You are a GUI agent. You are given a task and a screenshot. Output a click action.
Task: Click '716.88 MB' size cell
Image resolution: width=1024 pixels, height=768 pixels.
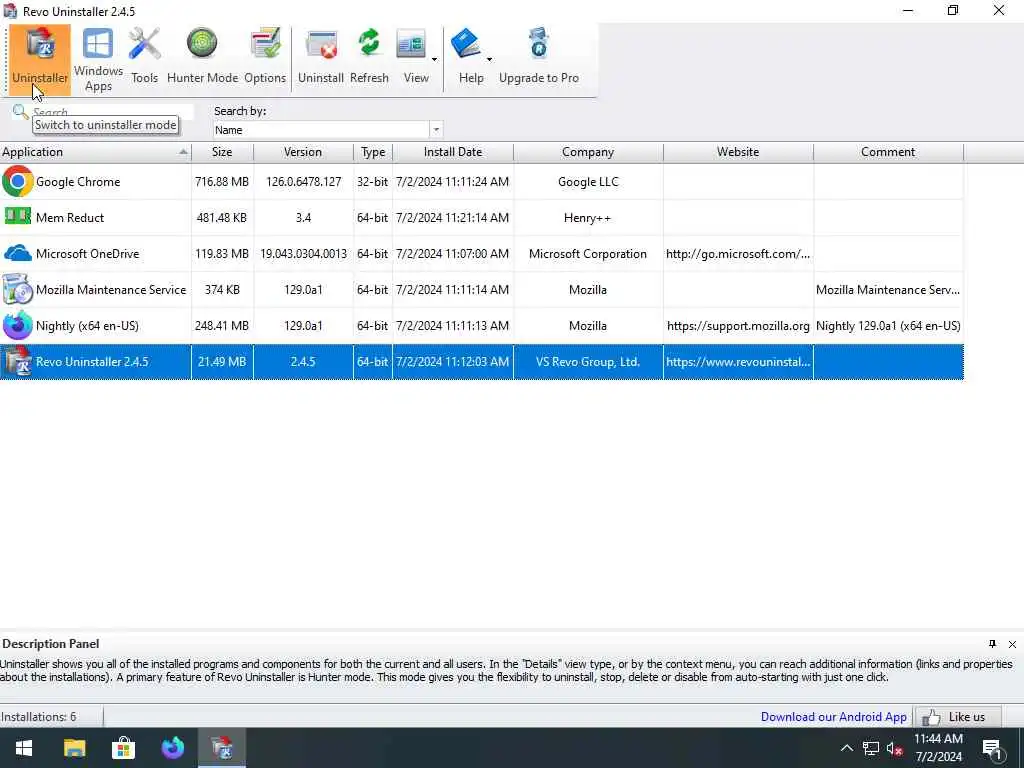click(x=222, y=182)
